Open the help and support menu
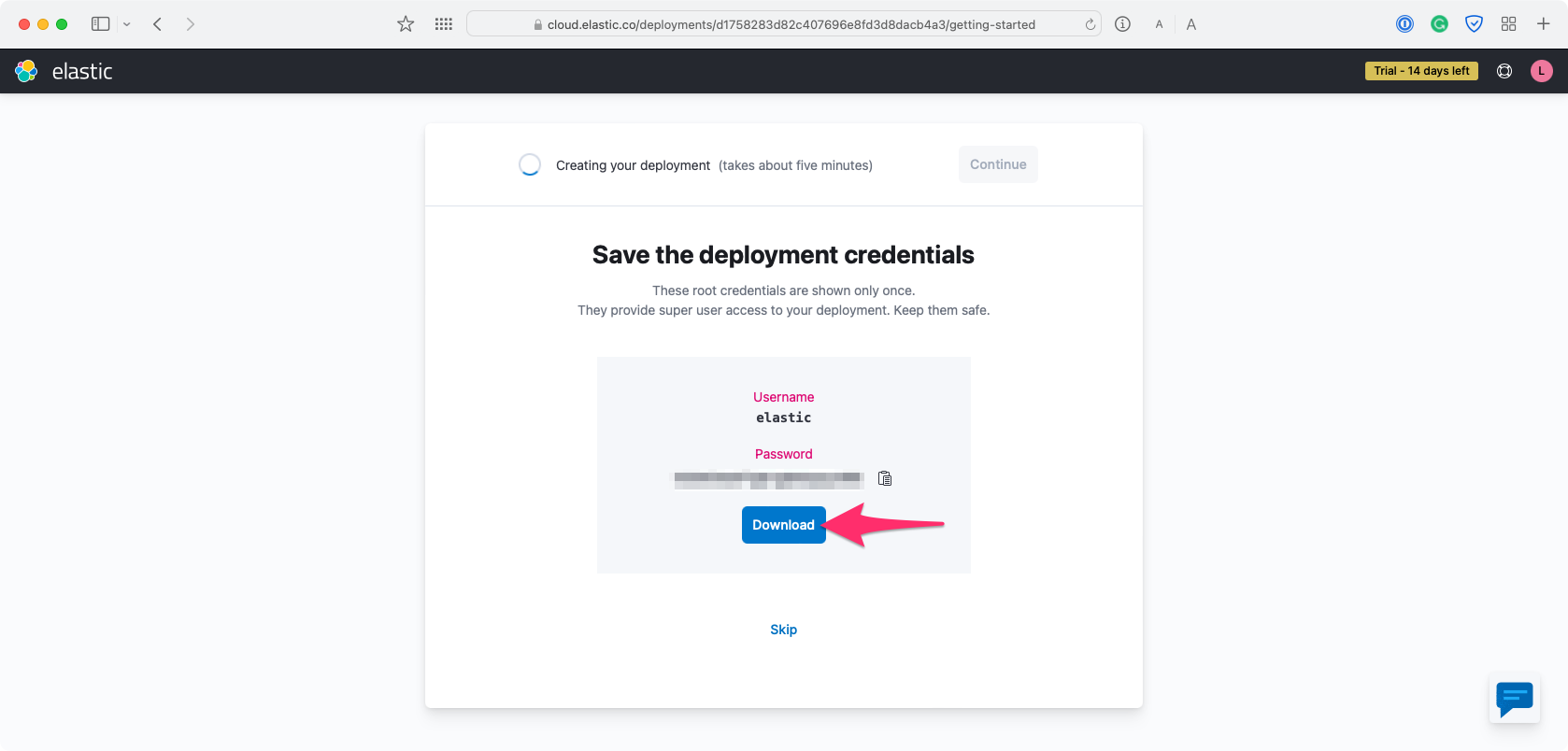 coord(1504,71)
